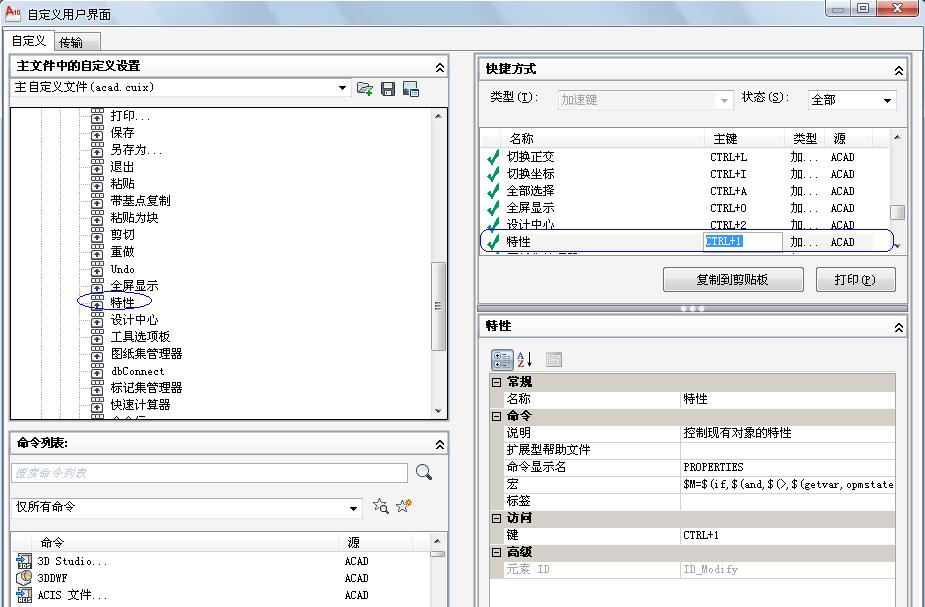The image size is (925, 607).
Task: Select 工具选项板 in the customization tree
Action: tap(140, 337)
